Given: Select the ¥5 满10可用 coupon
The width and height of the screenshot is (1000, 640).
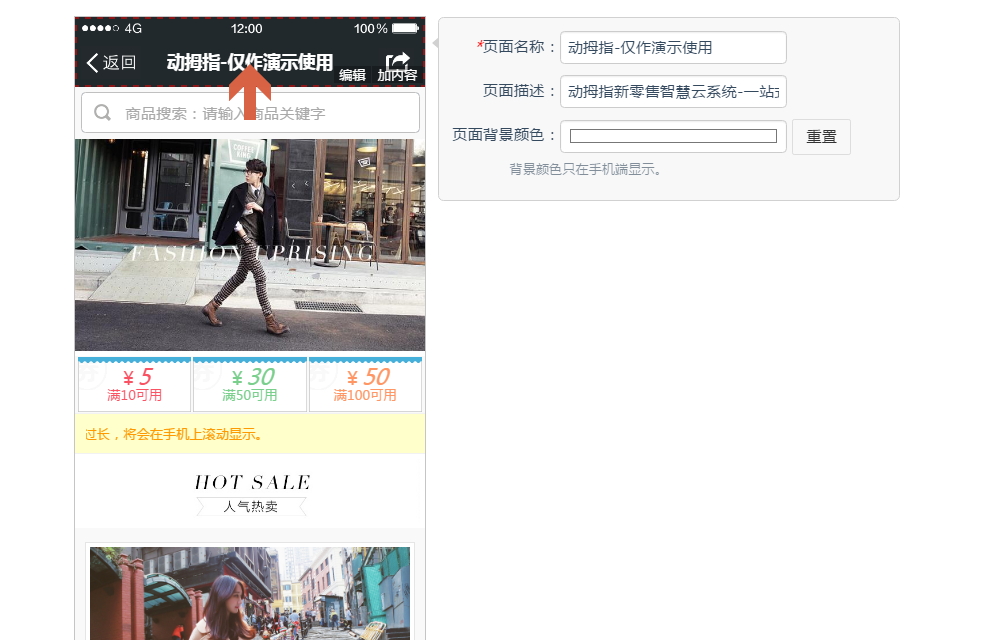Looking at the screenshot, I should point(134,385).
